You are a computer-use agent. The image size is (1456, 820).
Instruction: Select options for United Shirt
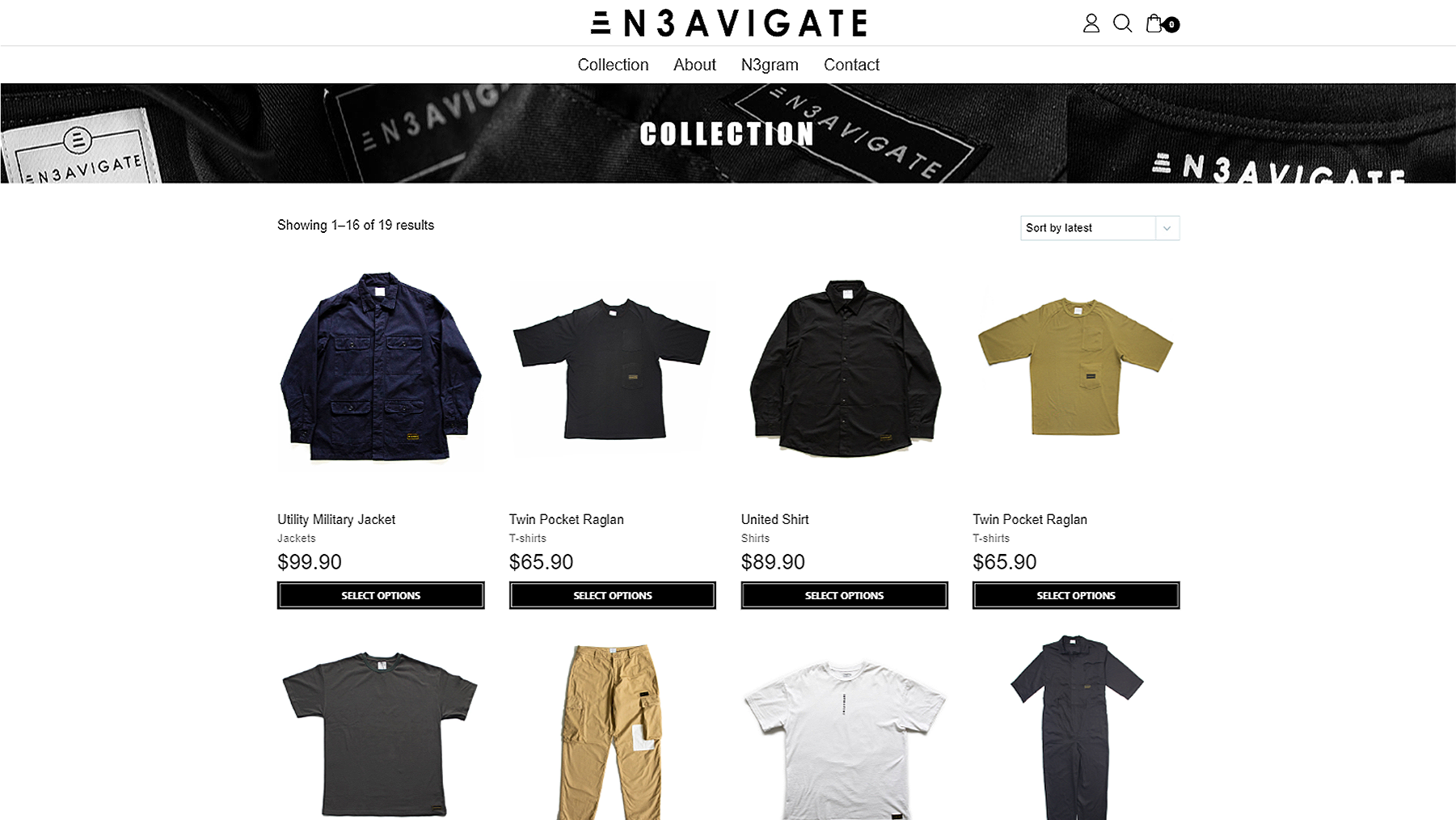(844, 595)
